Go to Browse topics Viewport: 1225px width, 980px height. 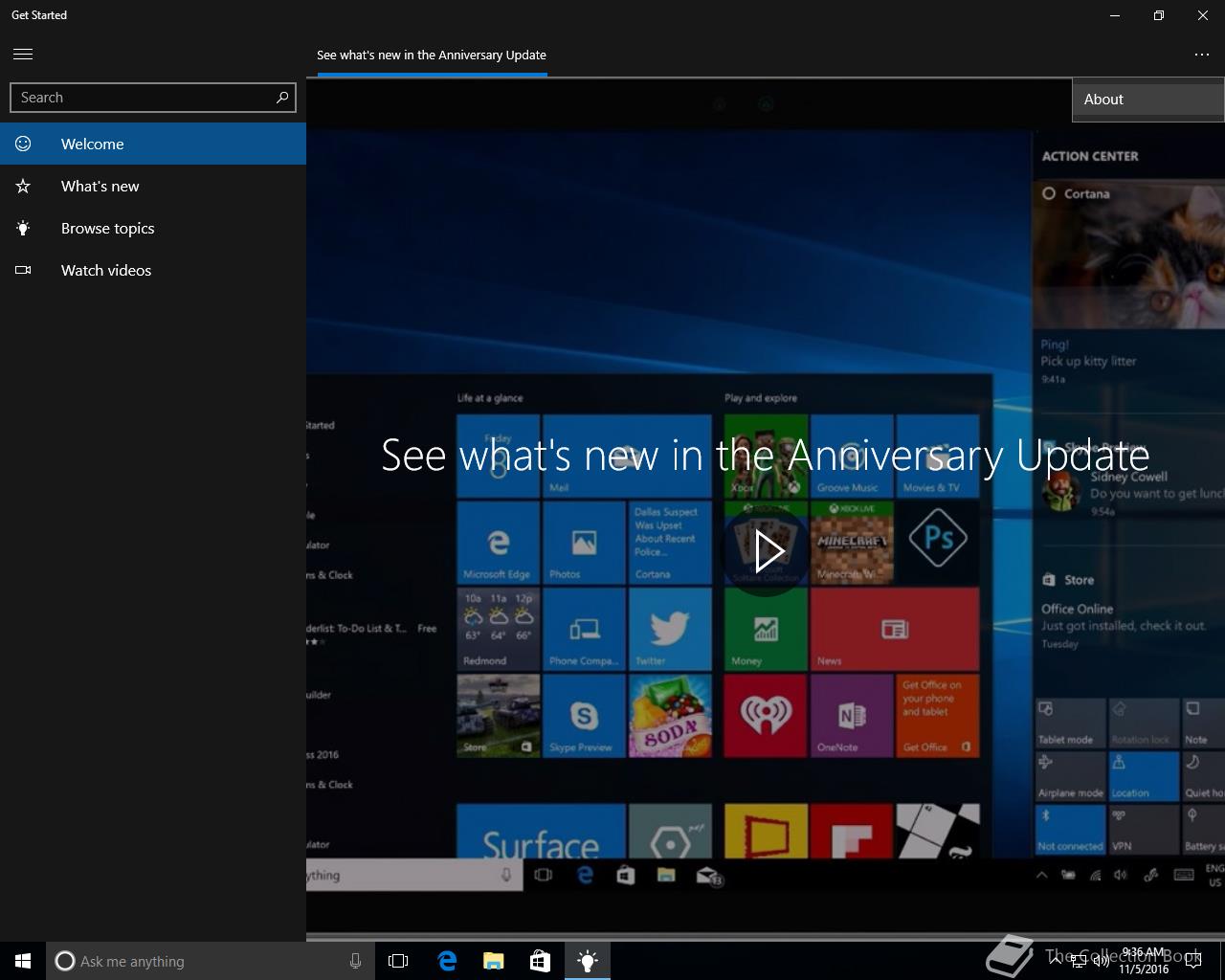click(153, 228)
